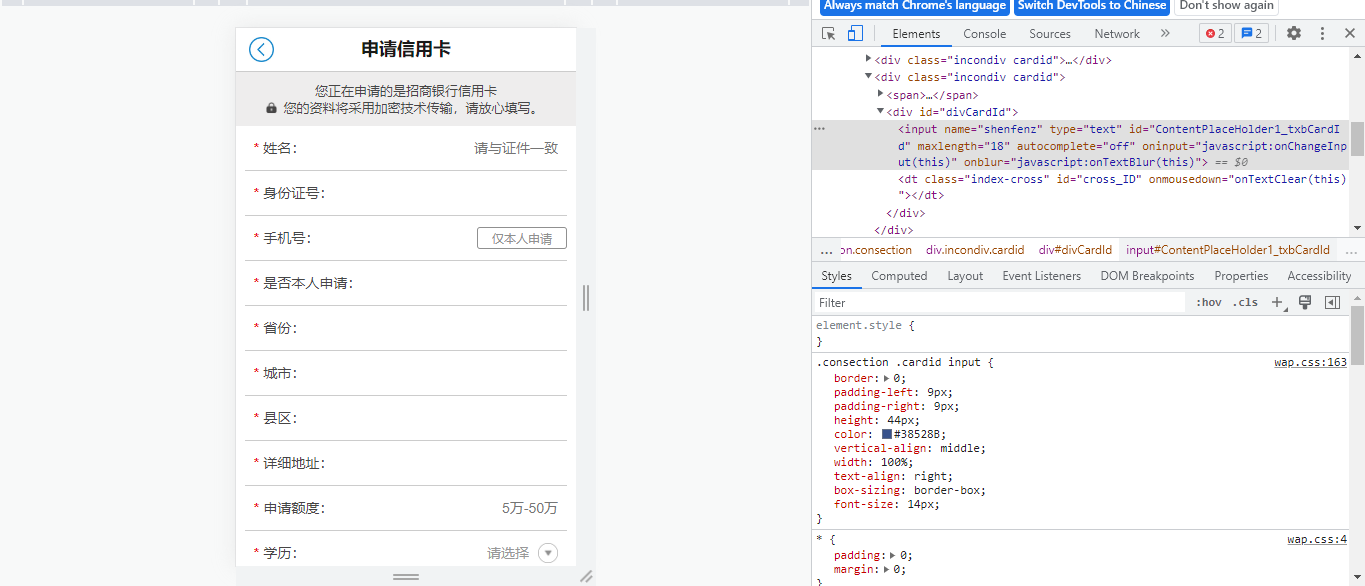Switch to the Console tab
The width and height of the screenshot is (1365, 586).
[984, 33]
